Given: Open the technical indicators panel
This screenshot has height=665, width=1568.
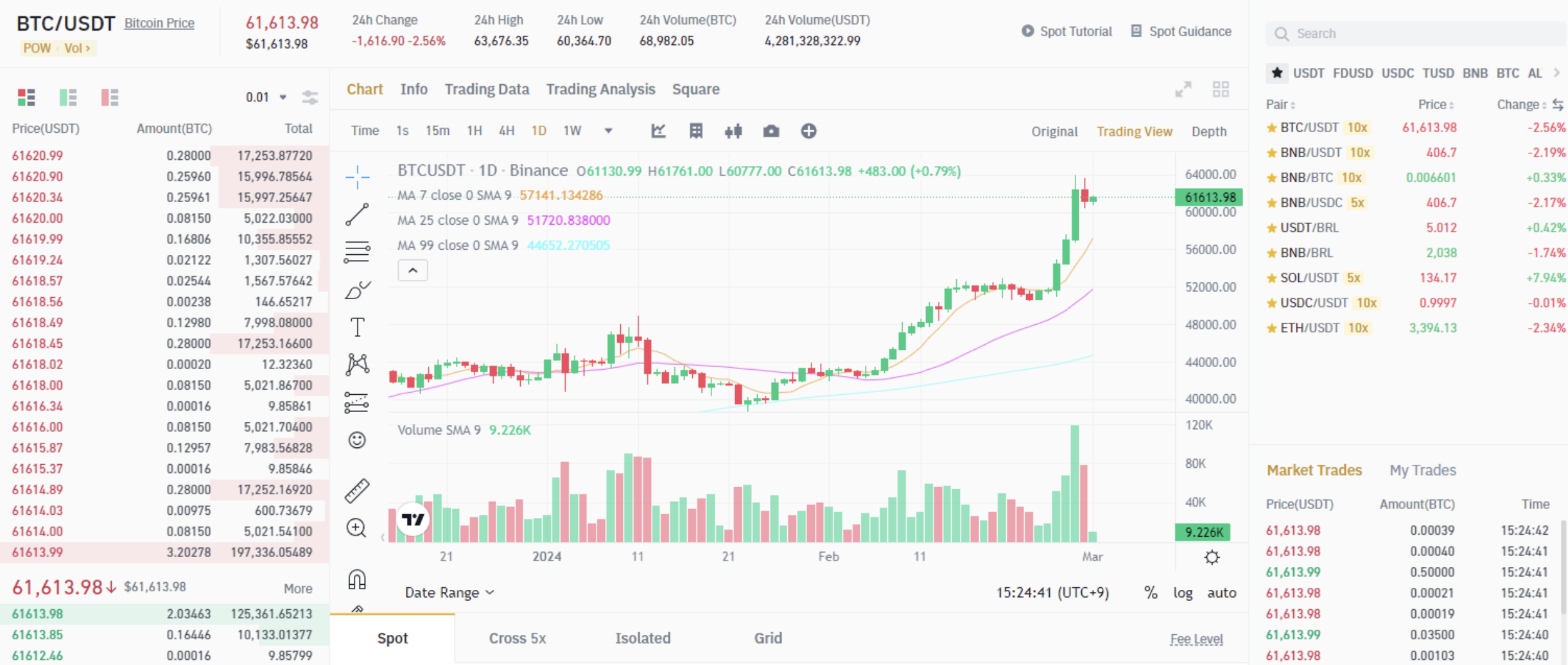Looking at the screenshot, I should click(659, 130).
